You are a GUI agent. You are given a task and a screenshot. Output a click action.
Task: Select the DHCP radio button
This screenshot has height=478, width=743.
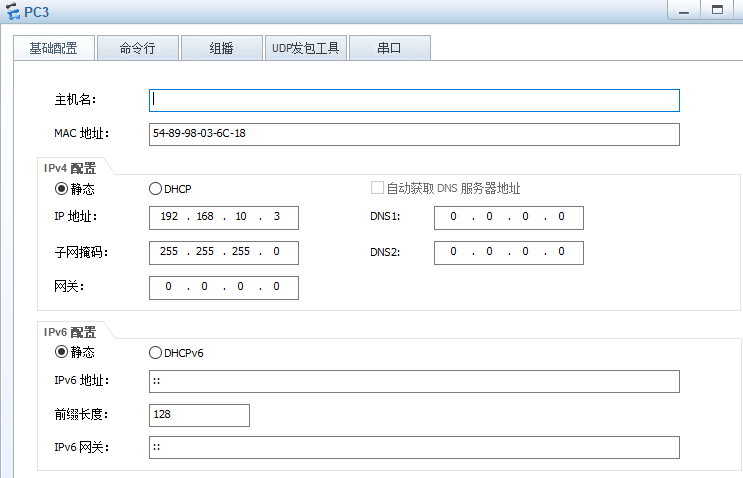pyautogui.click(x=155, y=189)
